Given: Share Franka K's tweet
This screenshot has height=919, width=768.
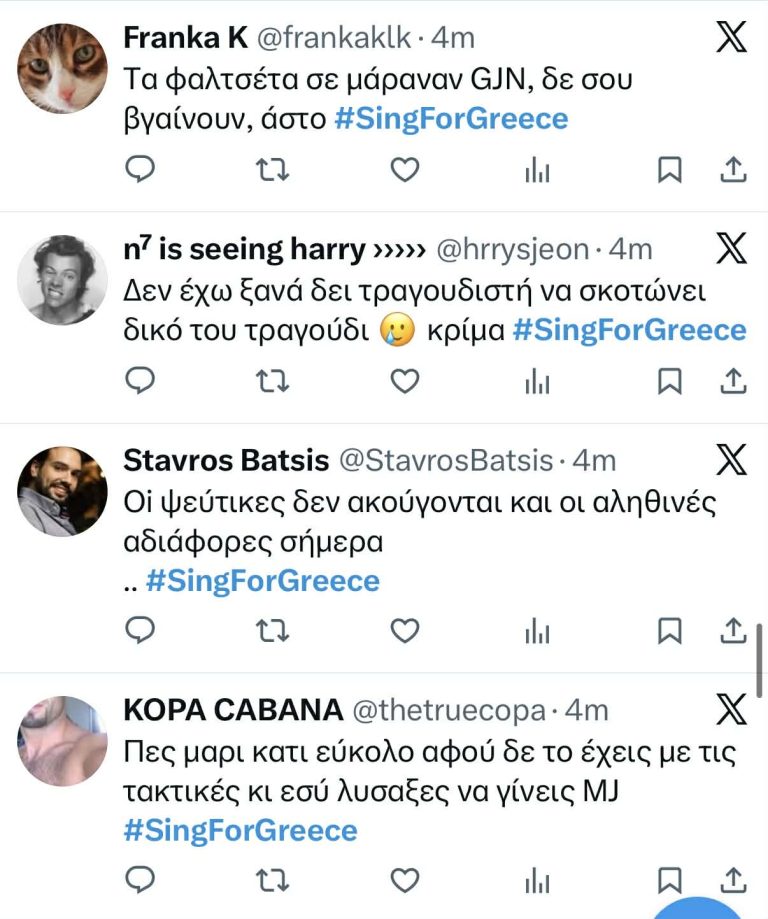Looking at the screenshot, I should click(733, 171).
